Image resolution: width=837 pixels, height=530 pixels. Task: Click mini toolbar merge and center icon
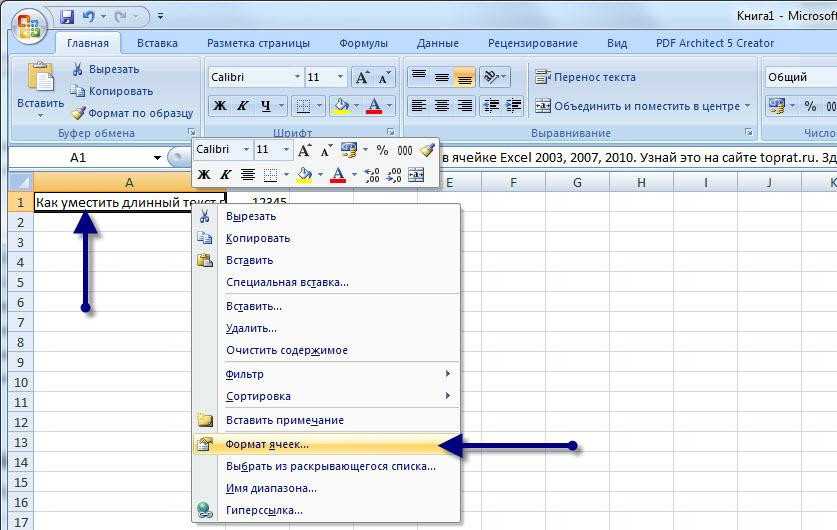click(416, 175)
